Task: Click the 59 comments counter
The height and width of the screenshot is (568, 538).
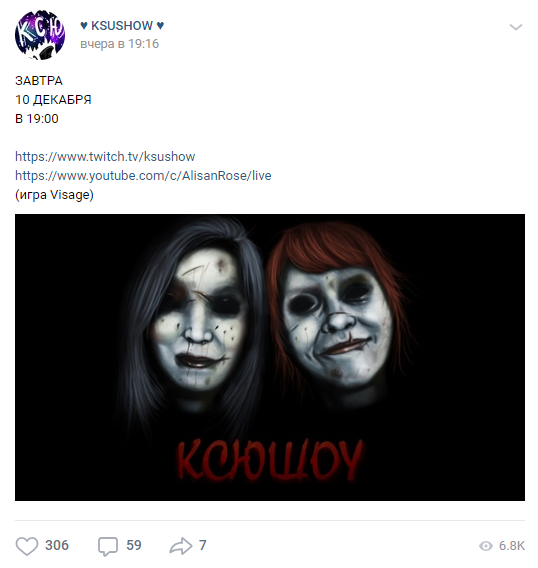Action: [134, 545]
